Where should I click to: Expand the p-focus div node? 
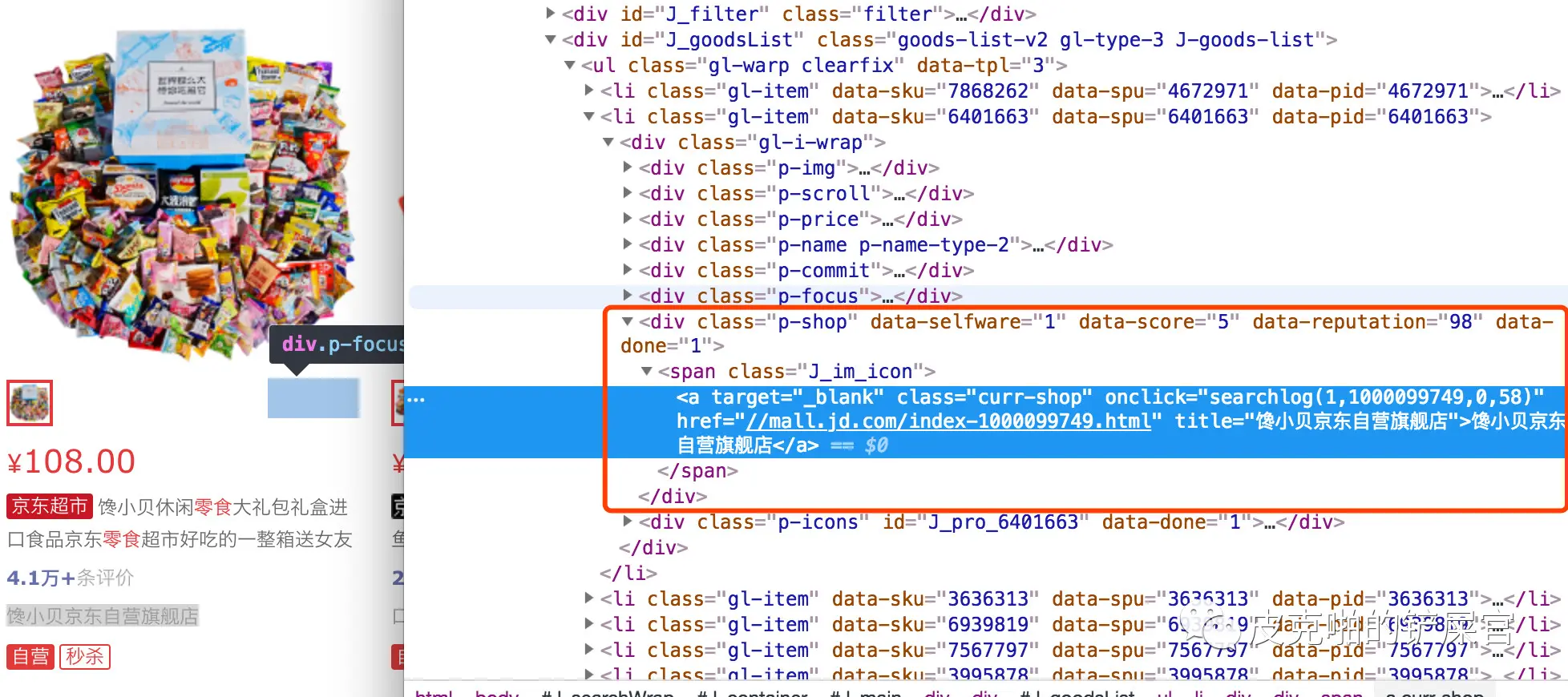pos(628,295)
